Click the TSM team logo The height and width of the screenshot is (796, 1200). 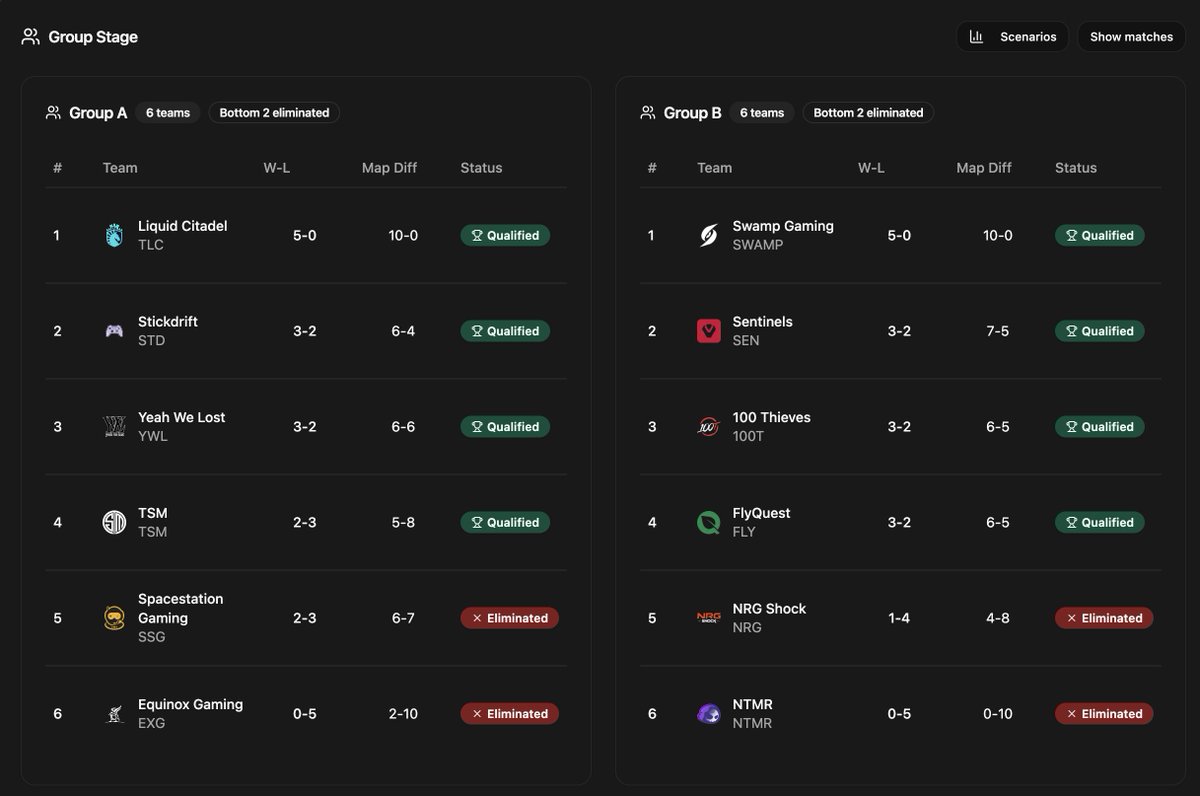[114, 522]
